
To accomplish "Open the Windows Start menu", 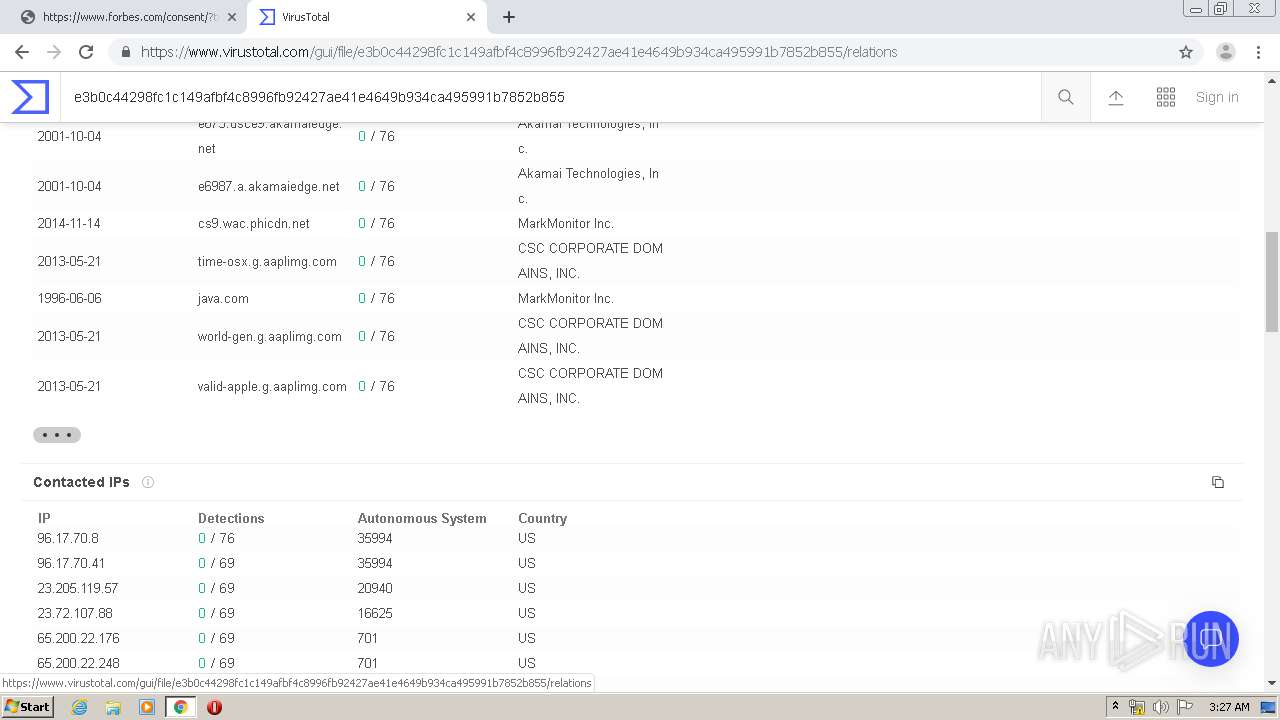I will [x=28, y=707].
